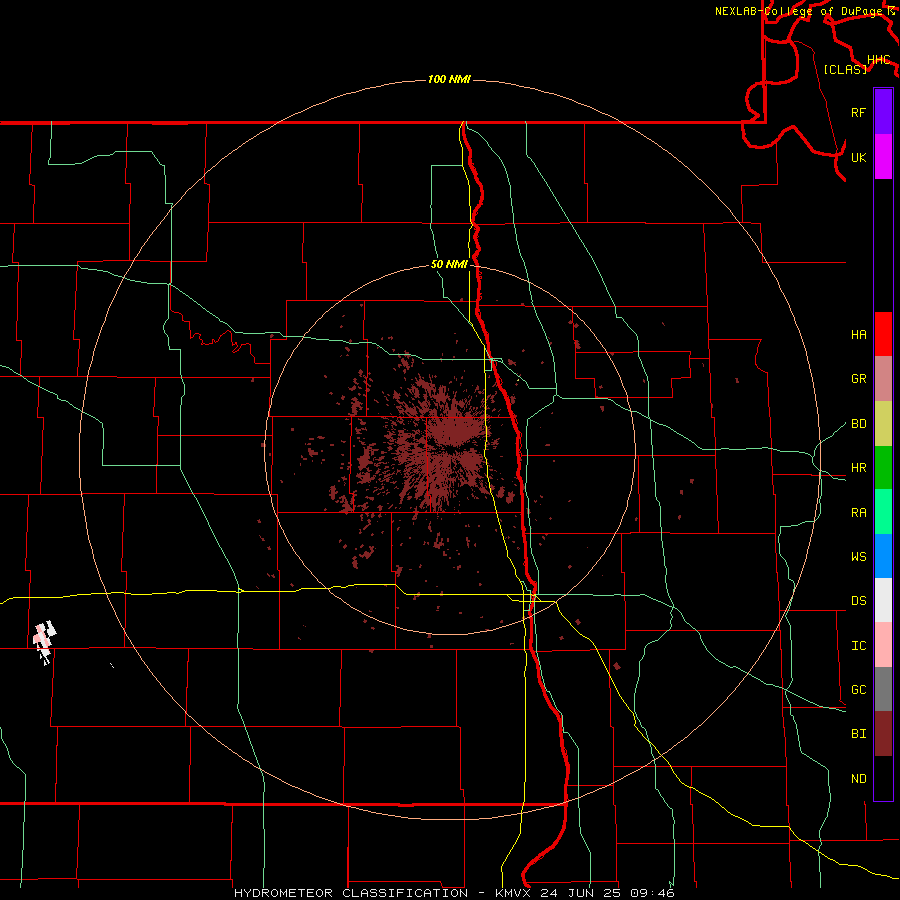This screenshot has width=900, height=900.
Task: Click the gray GC color swatch
Action: tap(883, 689)
